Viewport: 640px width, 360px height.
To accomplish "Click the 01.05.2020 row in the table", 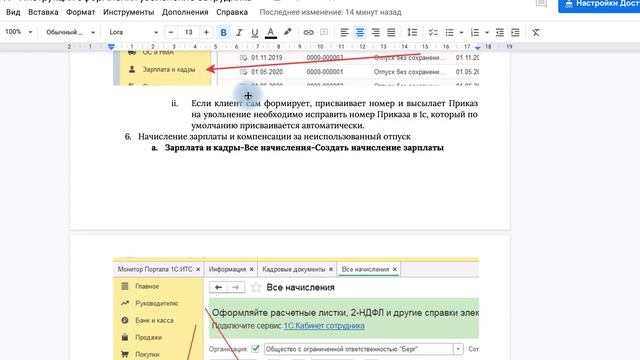I will point(348,72).
